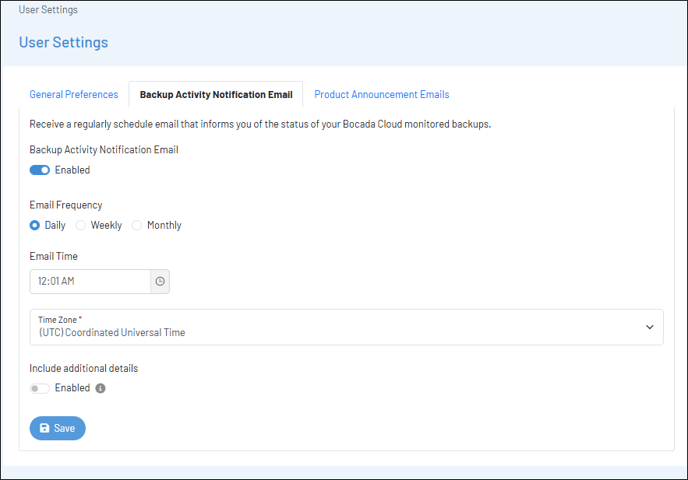Click the Weekly label text

[106, 225]
